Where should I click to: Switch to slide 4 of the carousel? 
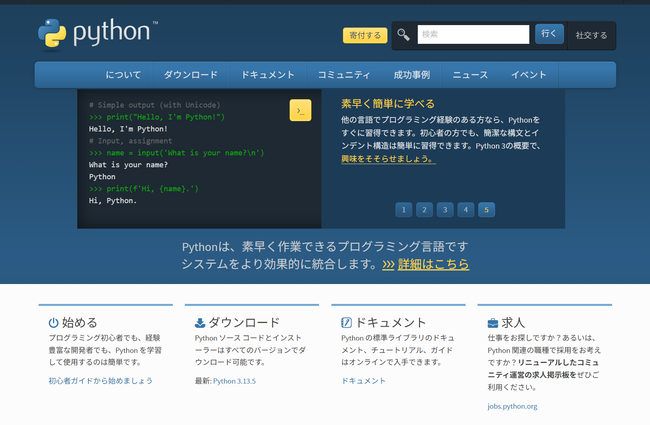click(466, 210)
